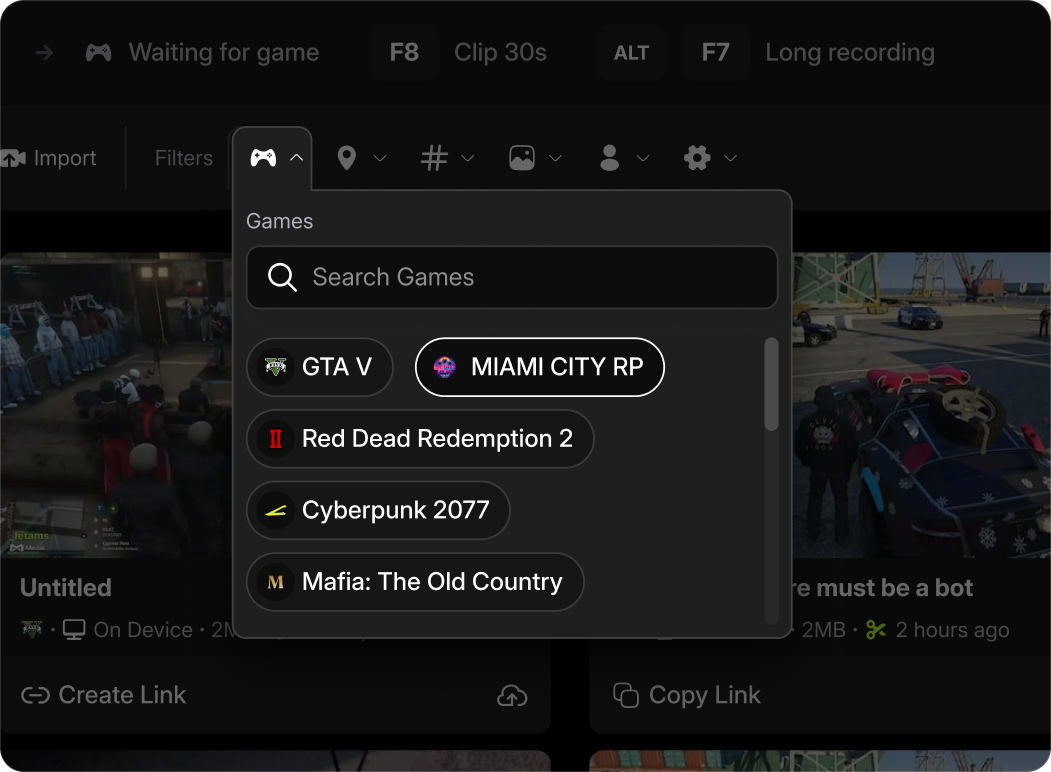The image size is (1051, 772).
Task: Click the must be a bot clip title
Action: pos(883,588)
